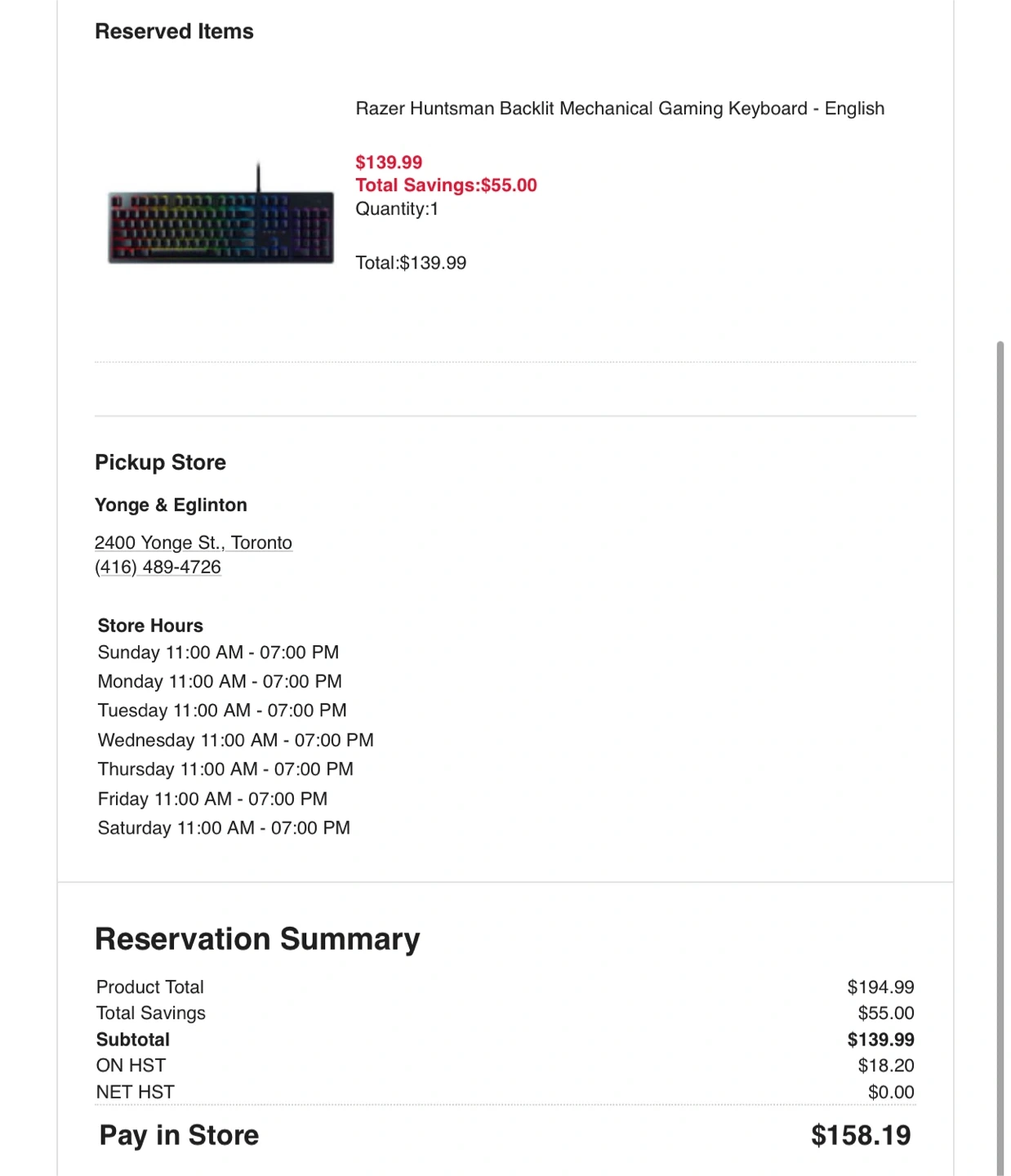1011x1176 pixels.
Task: Click the red Total Savings $55.00 text
Action: pos(446,185)
